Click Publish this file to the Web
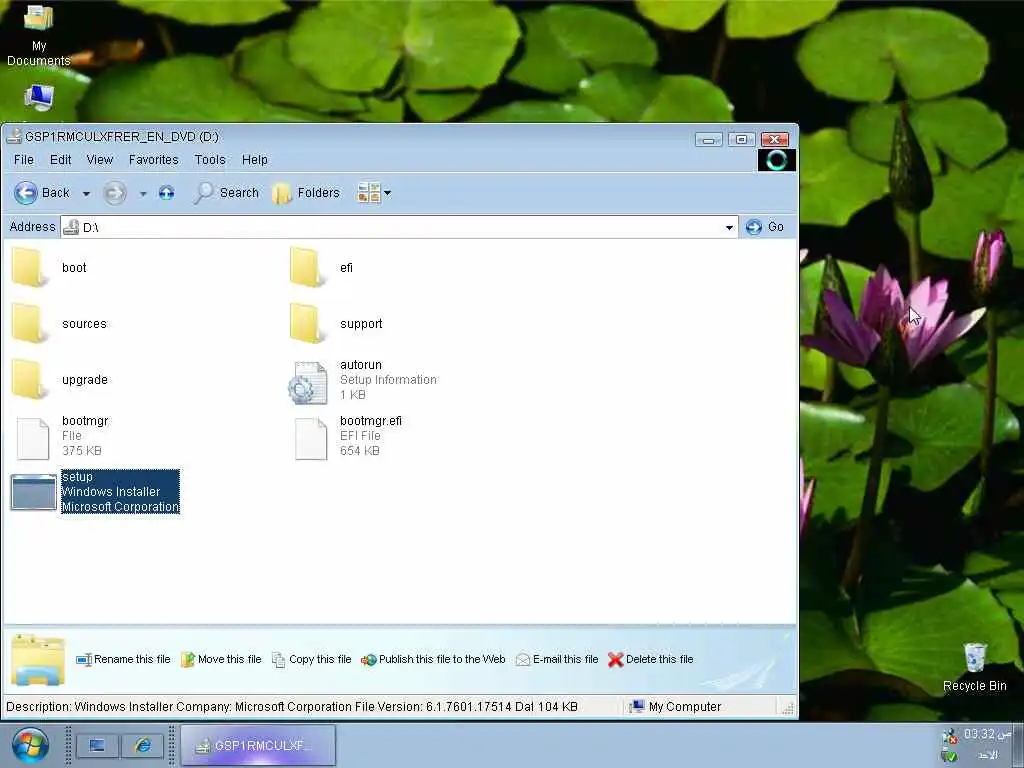This screenshot has height=768, width=1024. 434,660
